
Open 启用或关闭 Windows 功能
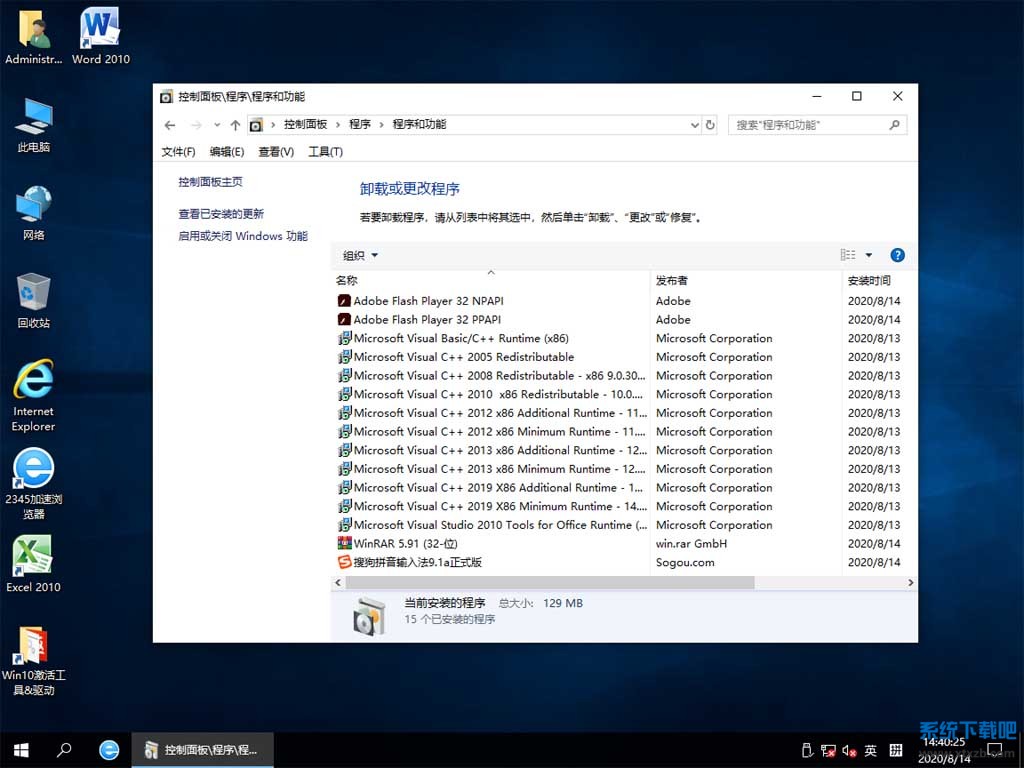[243, 235]
